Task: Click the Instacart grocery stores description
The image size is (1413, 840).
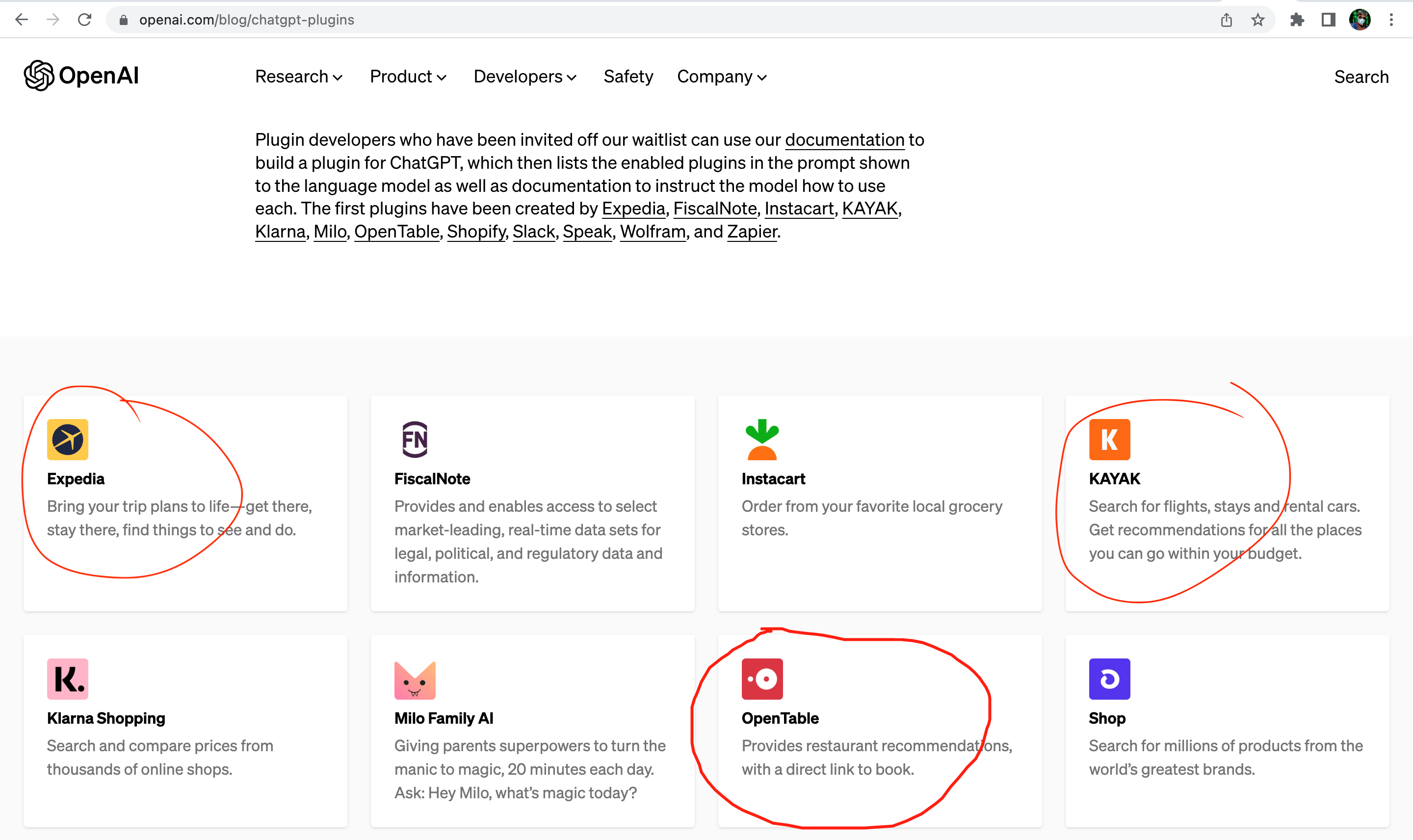Action: 872,518
